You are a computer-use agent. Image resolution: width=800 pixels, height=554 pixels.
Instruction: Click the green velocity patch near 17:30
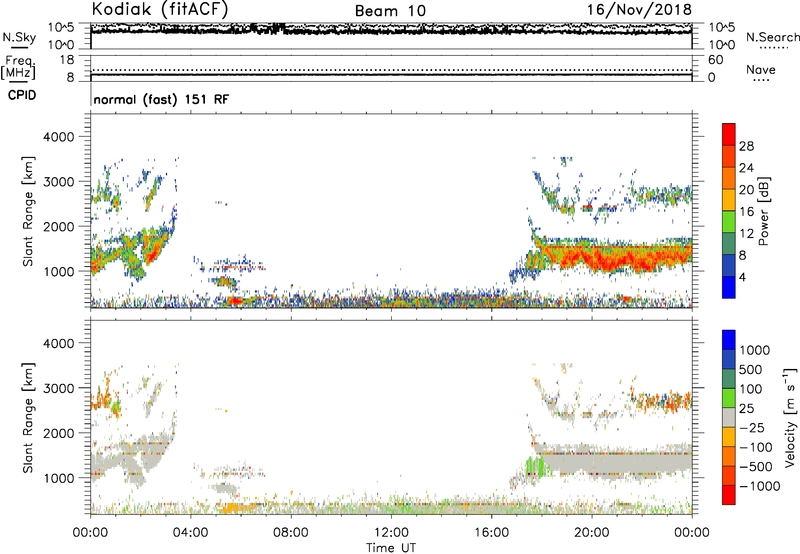[534, 467]
